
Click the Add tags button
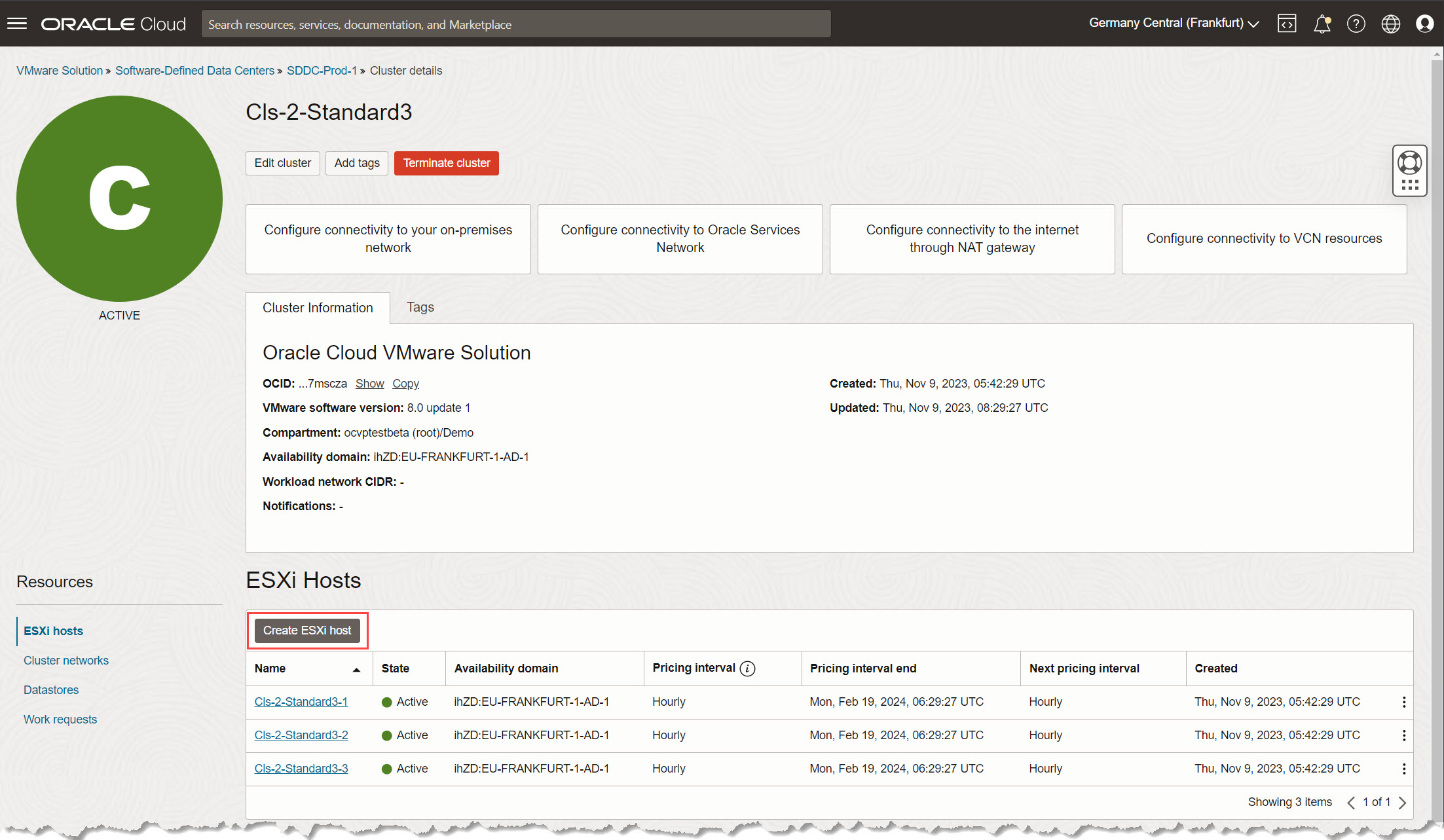(x=357, y=163)
